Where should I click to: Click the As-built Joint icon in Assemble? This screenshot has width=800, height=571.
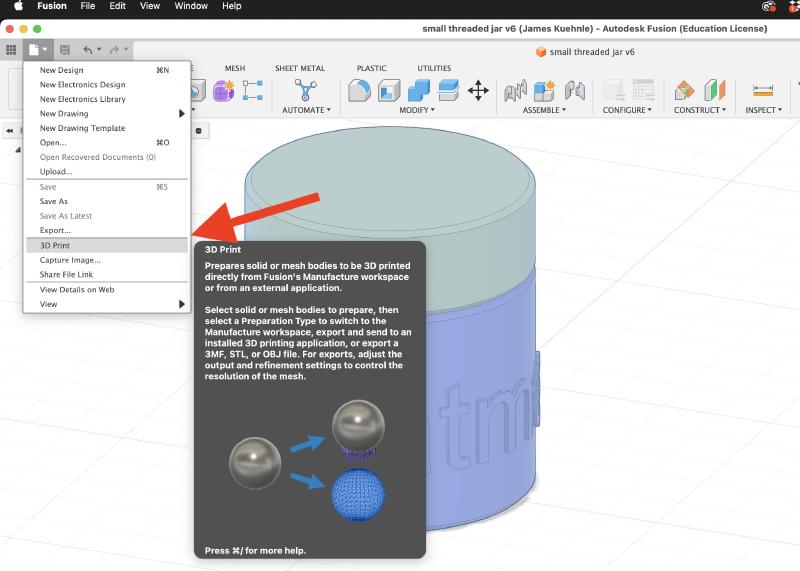(575, 91)
